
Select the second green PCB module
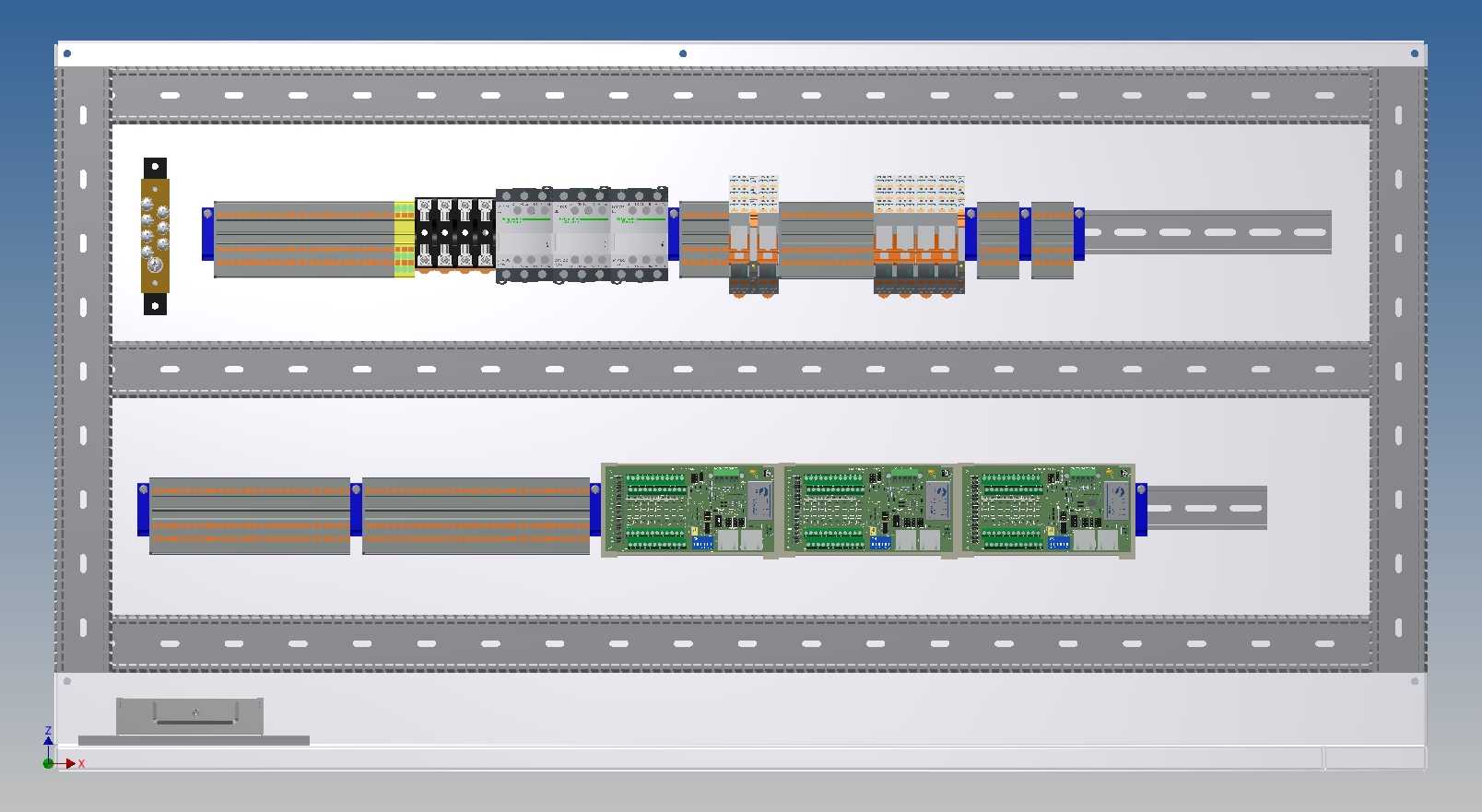[868, 510]
